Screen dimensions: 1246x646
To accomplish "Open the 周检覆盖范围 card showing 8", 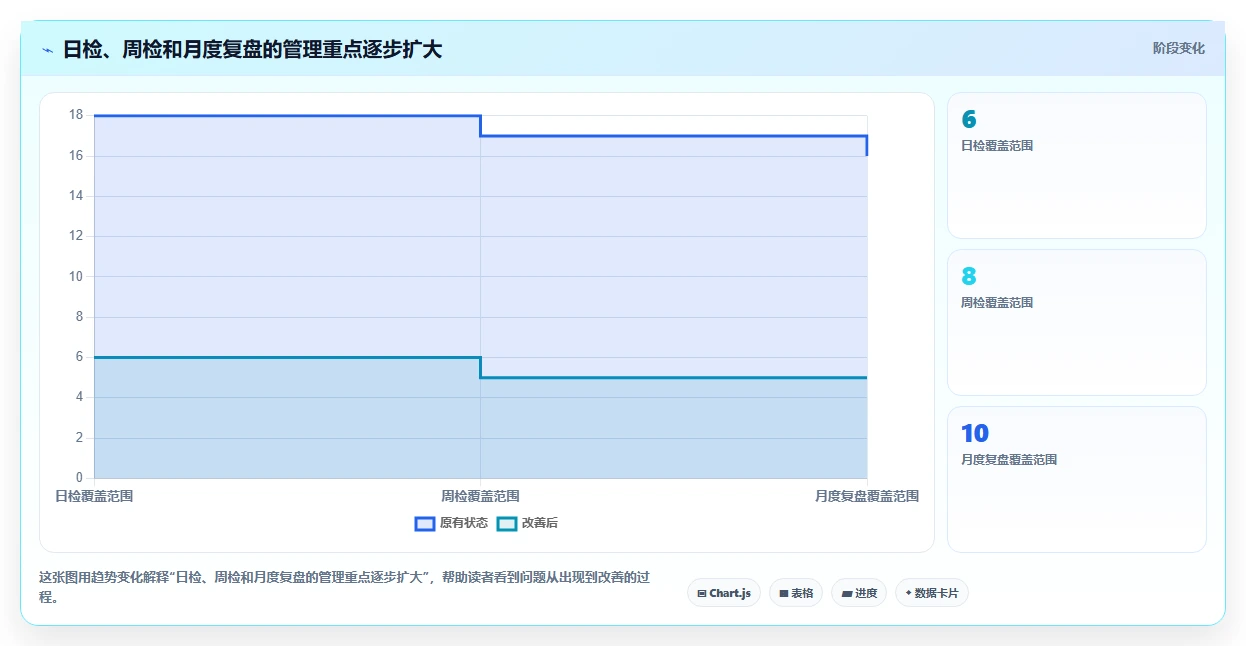I will click(1077, 322).
